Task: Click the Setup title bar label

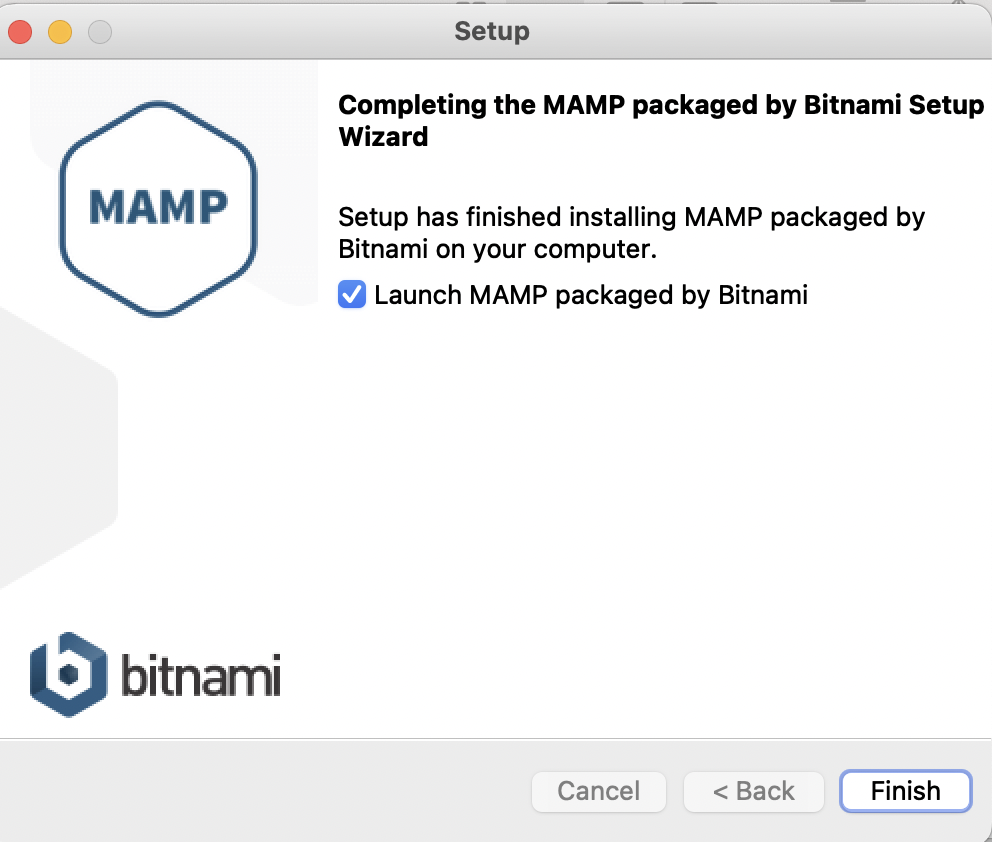Action: (491, 31)
